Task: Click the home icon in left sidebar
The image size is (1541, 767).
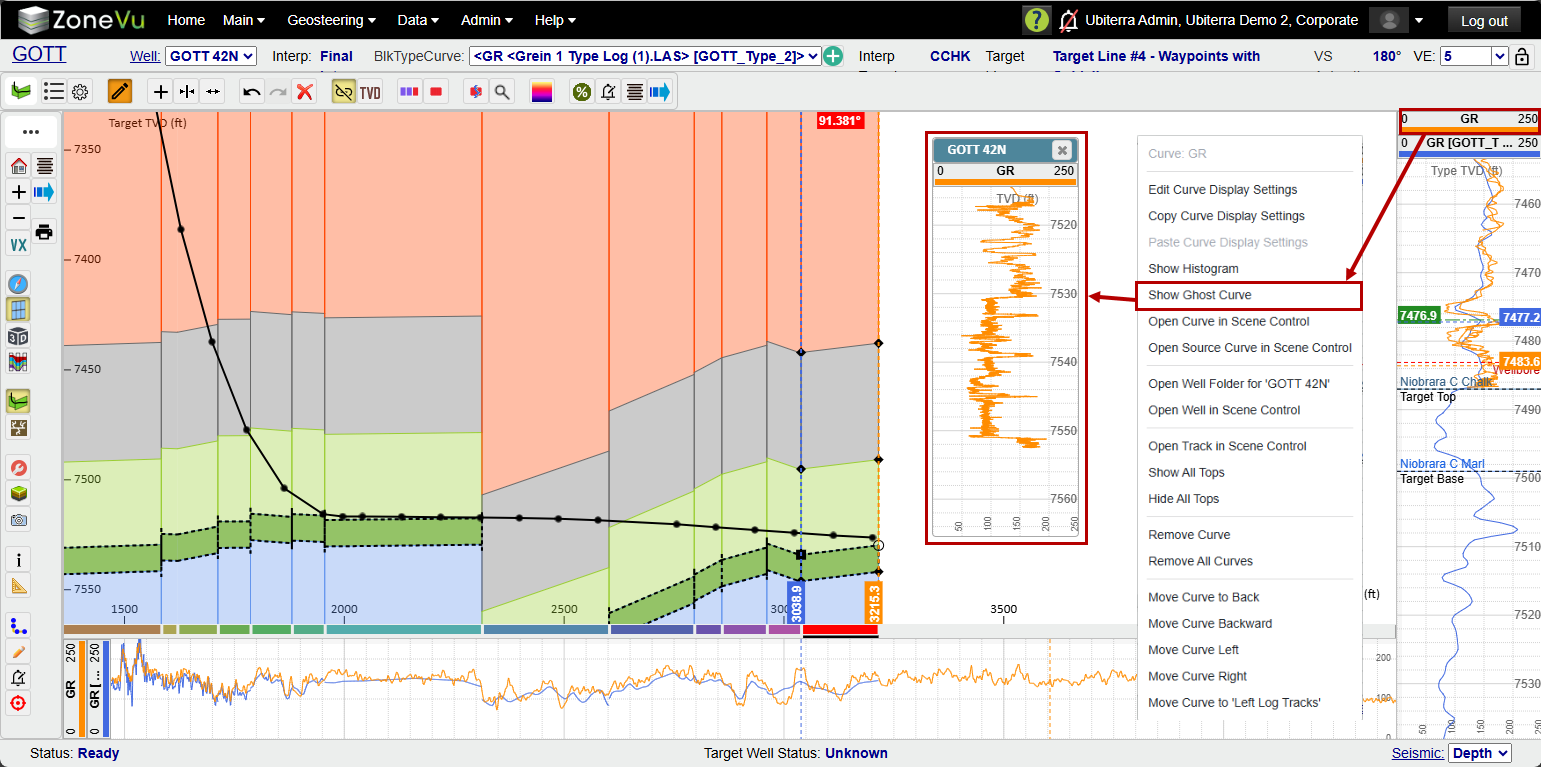Action: click(x=19, y=166)
